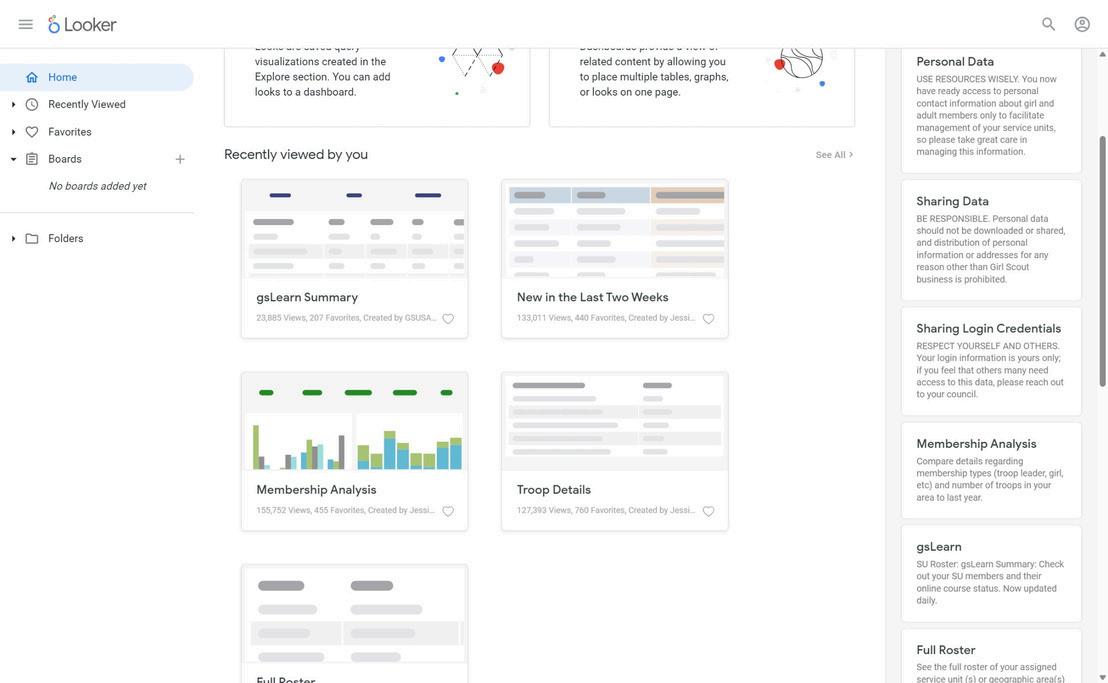Open gsLearn Summary title link

click(x=307, y=297)
